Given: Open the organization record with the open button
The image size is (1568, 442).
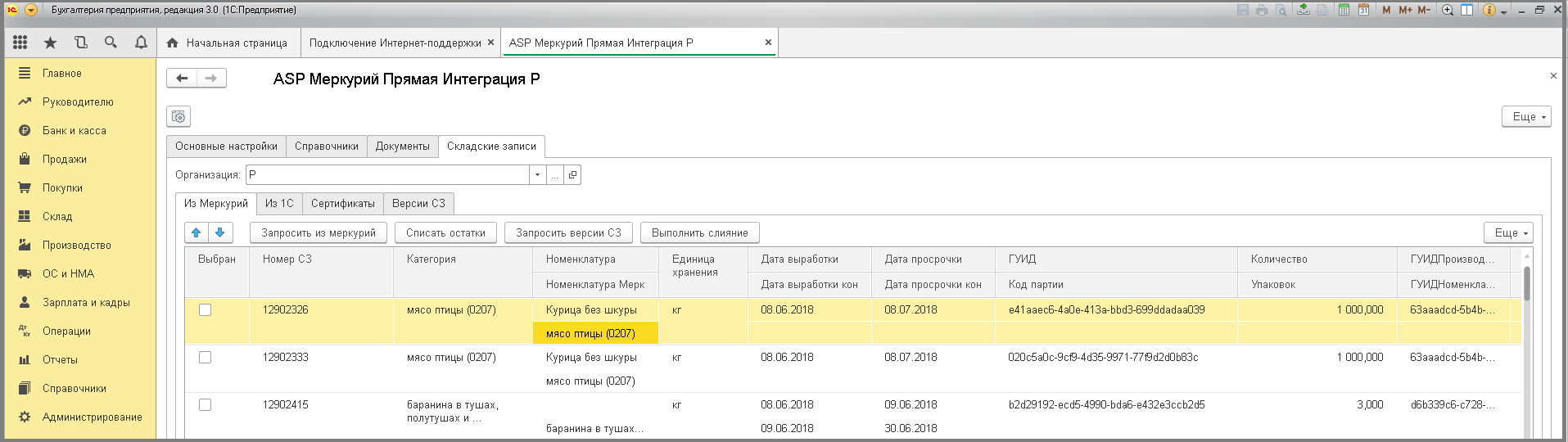Looking at the screenshot, I should 572,174.
